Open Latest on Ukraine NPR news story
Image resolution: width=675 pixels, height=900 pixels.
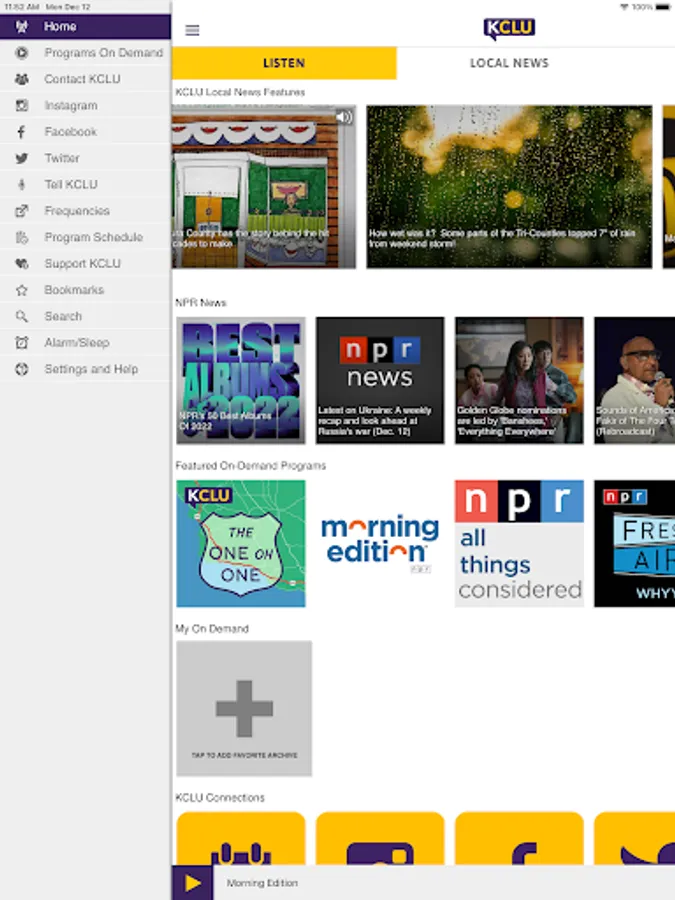tap(380, 381)
